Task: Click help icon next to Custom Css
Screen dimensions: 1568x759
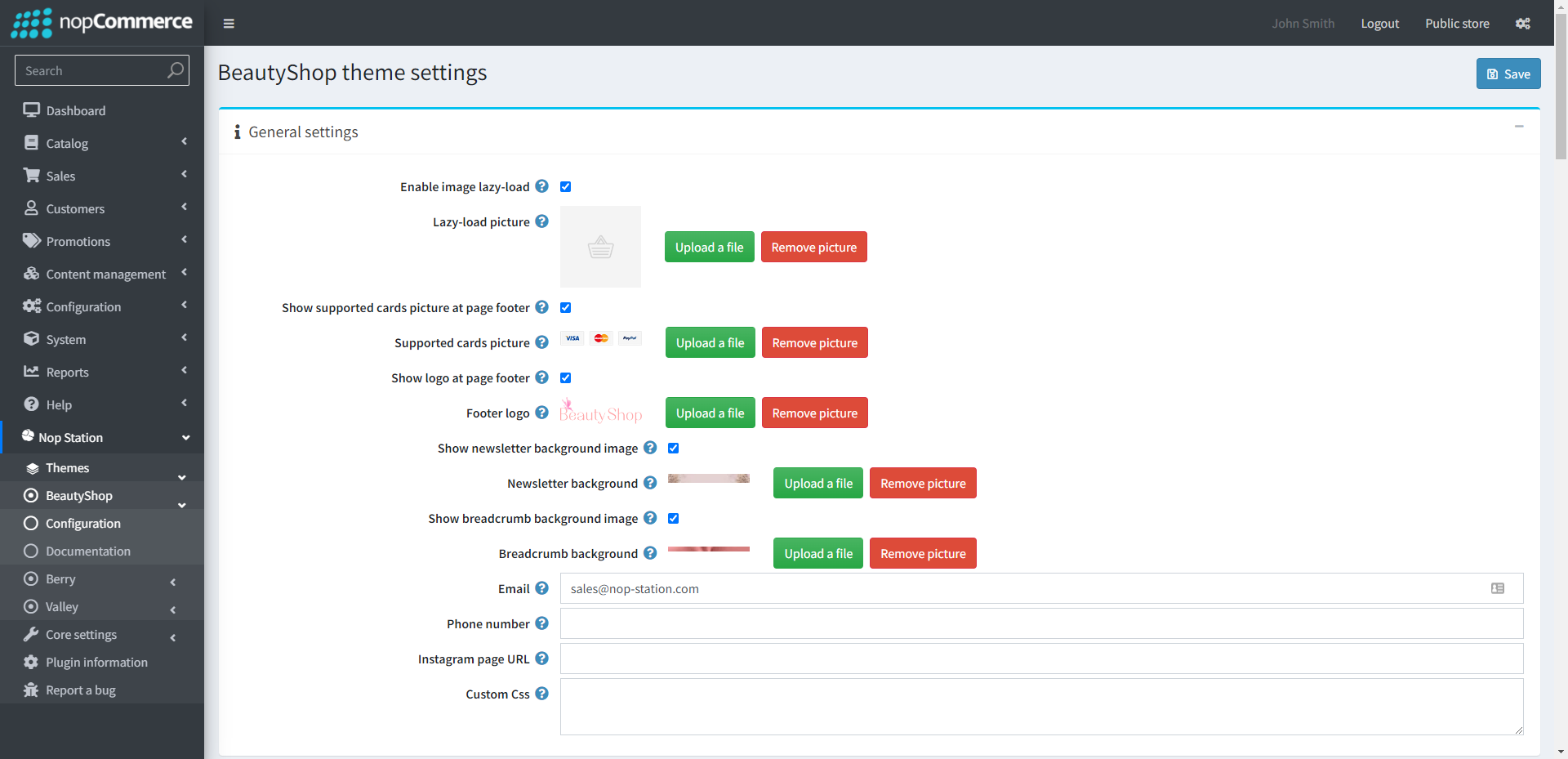Action: (541, 694)
